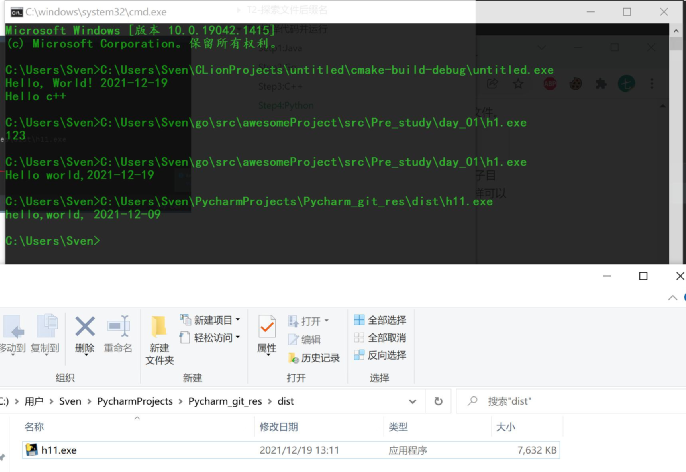The image size is (686, 472).
Task: Expand the chevron after Sven in breadcrumb
Action: coord(89,401)
